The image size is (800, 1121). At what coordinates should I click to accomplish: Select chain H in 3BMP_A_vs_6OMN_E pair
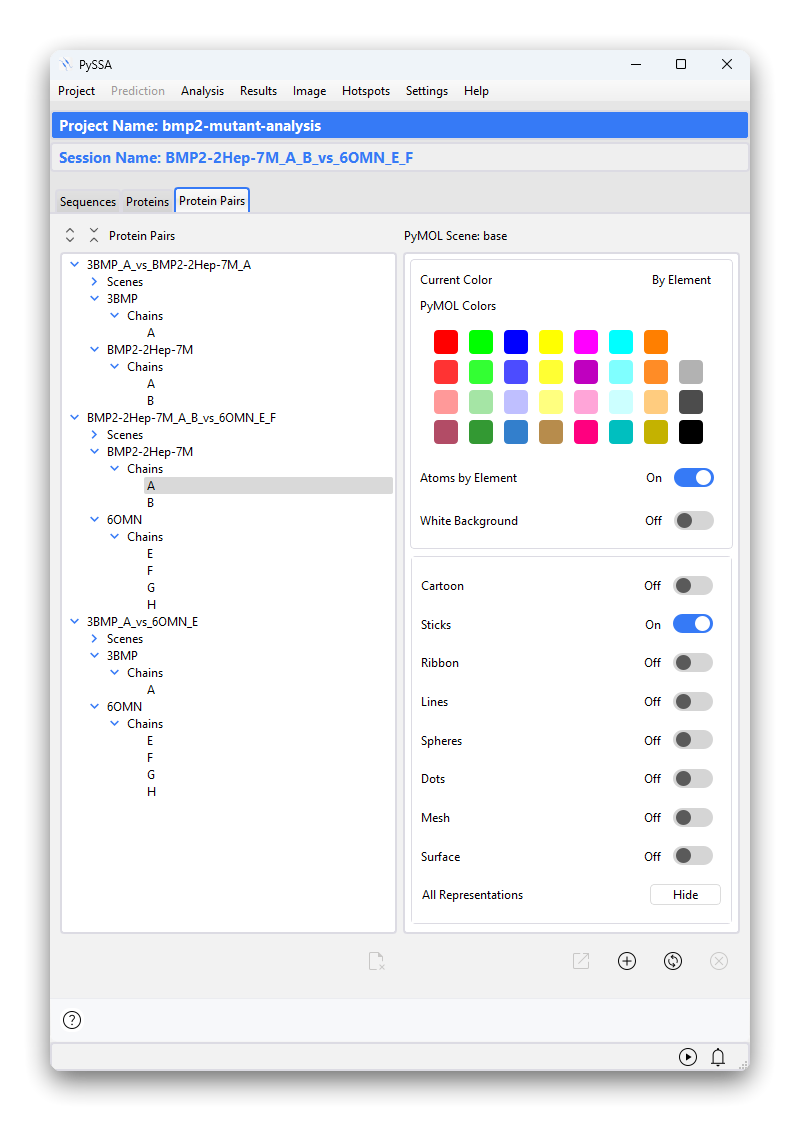point(152,791)
